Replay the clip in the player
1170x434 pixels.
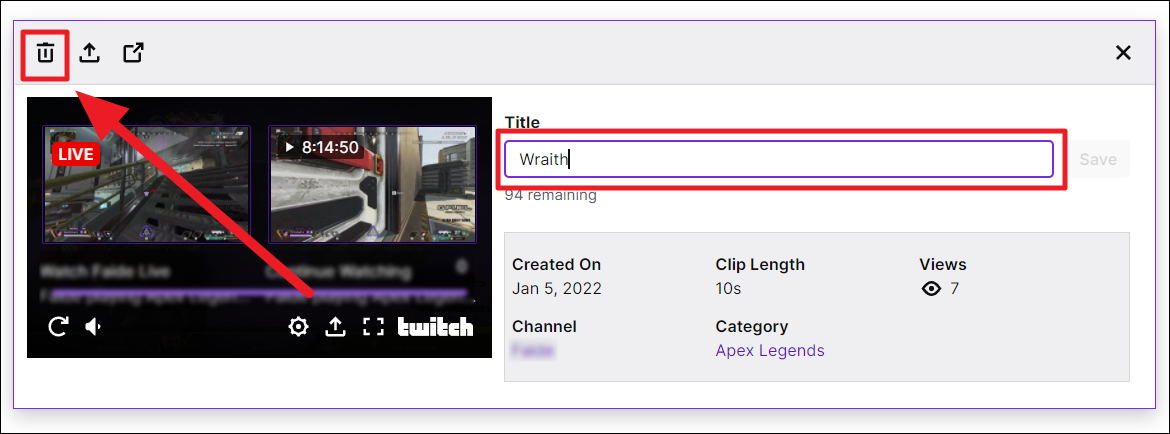click(x=58, y=327)
